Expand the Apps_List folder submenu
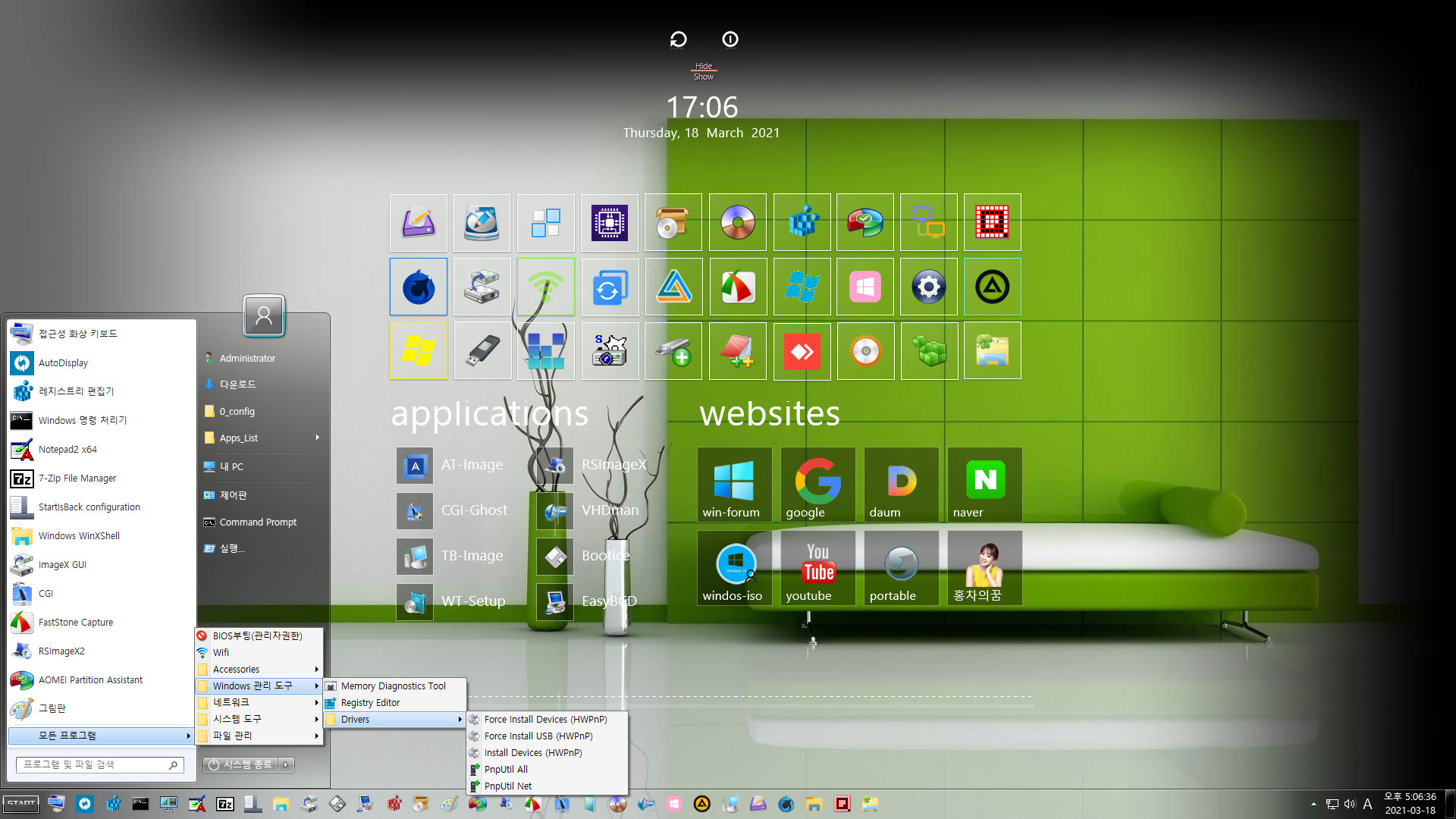 pos(262,438)
